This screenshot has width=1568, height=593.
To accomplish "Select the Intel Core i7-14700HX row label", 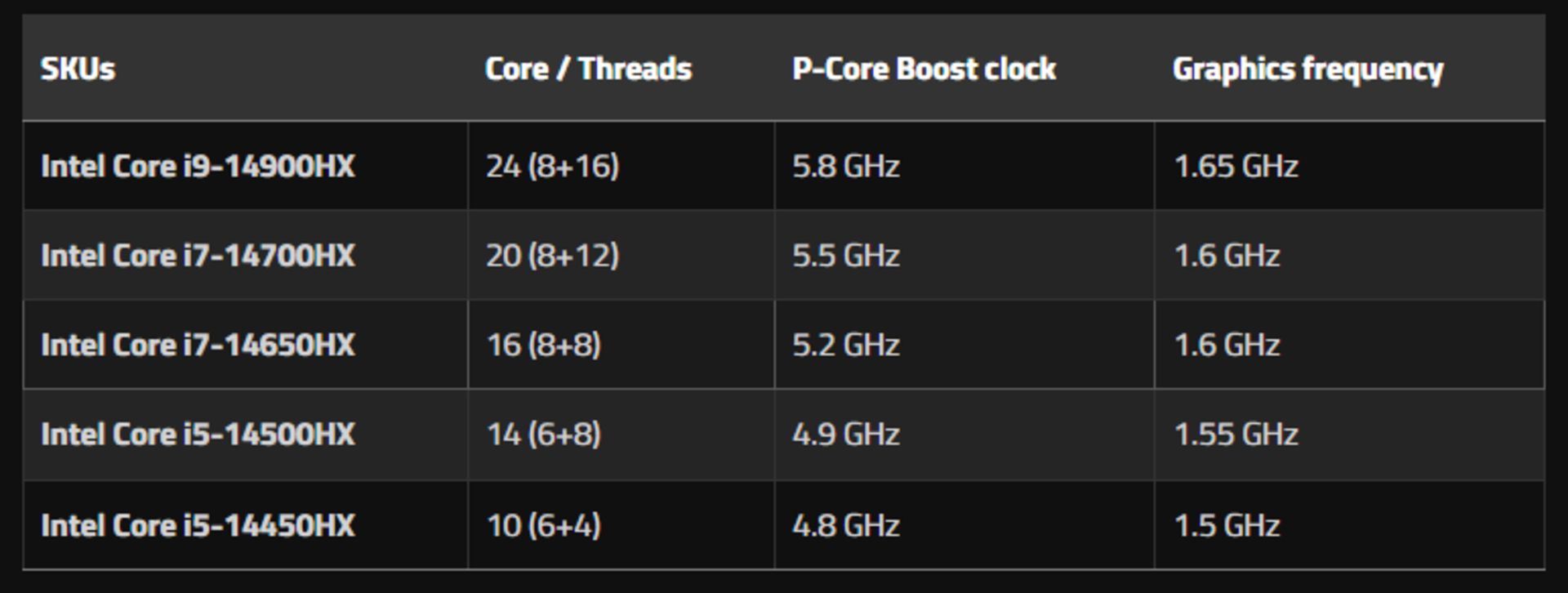I will (198, 255).
